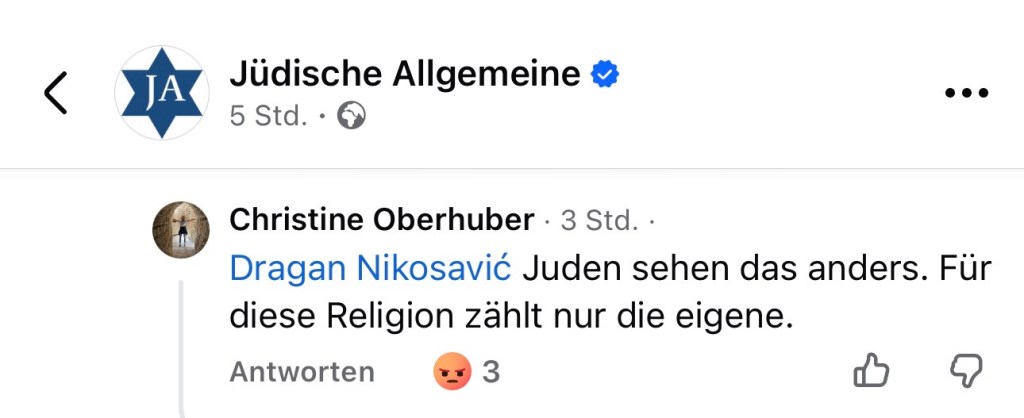Click the divider line below the header
This screenshot has width=1024, height=418.
(512, 168)
